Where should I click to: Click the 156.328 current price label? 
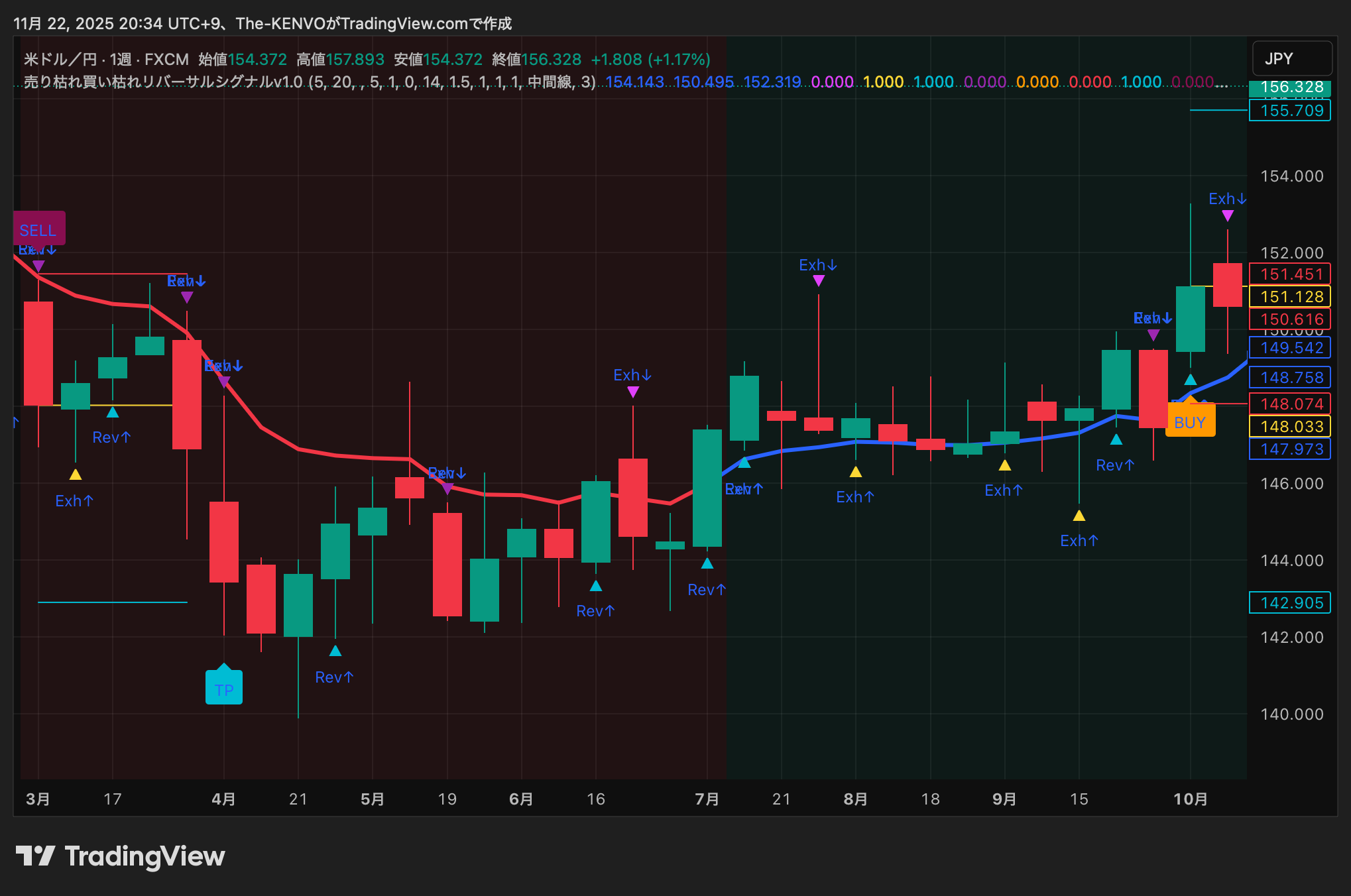[x=1289, y=87]
